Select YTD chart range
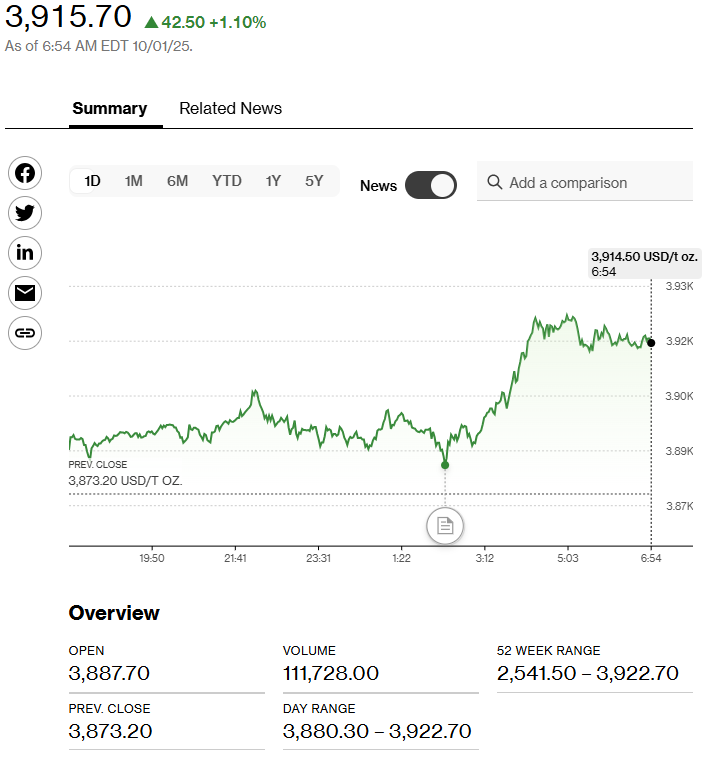 coord(227,181)
